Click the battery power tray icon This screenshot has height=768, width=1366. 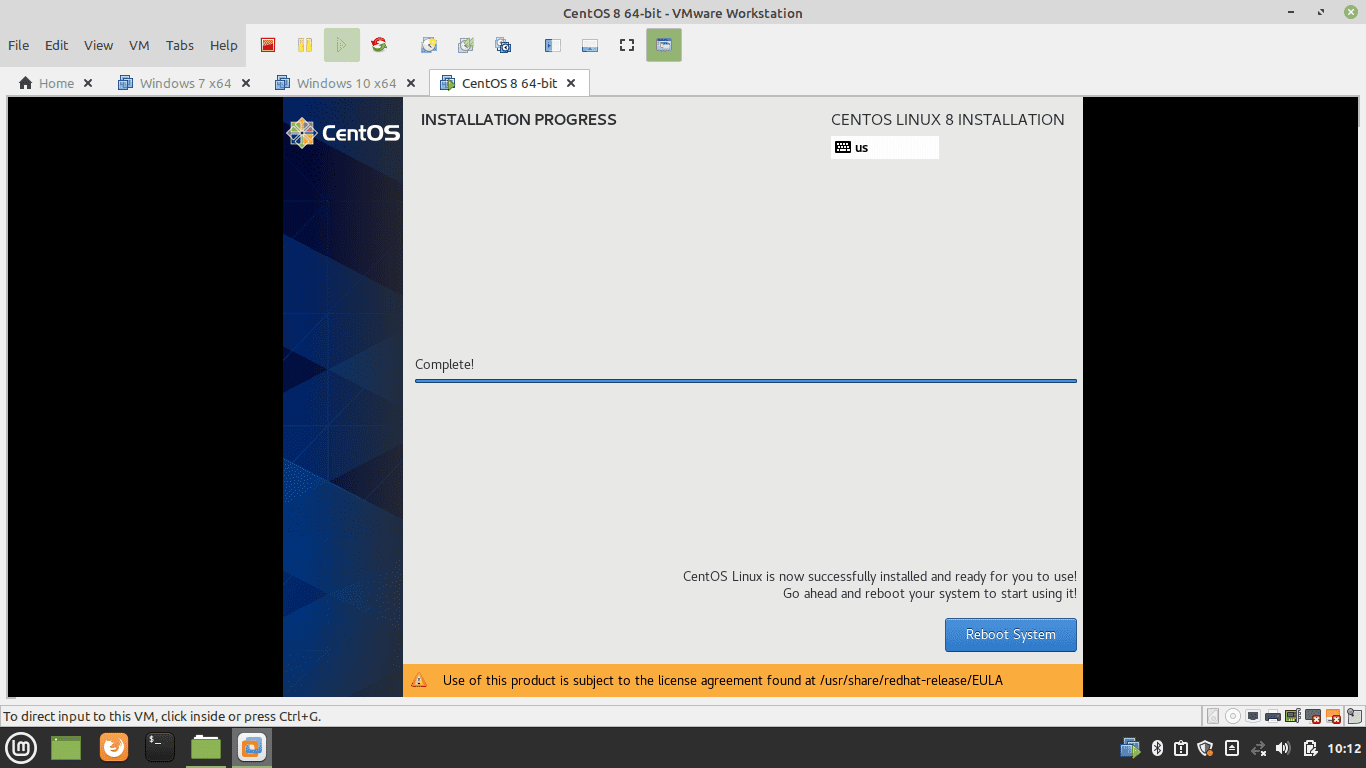pyautogui.click(x=1311, y=748)
